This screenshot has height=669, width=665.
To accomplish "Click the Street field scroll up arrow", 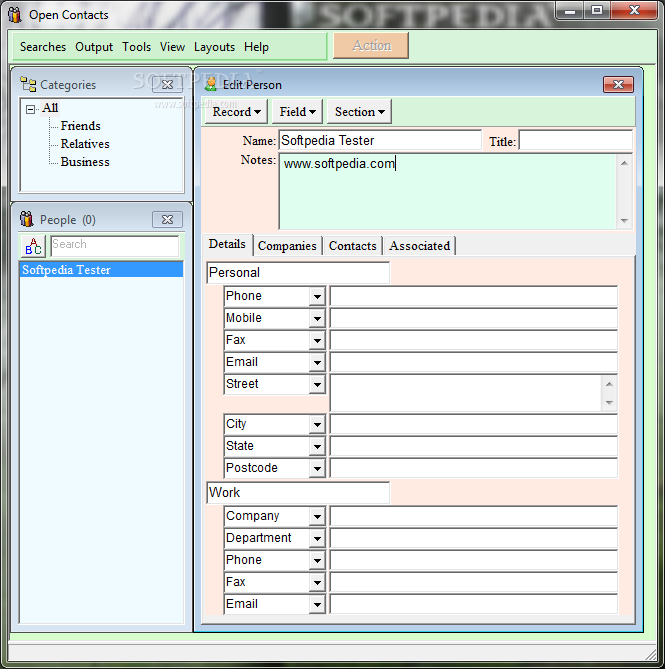I will [x=609, y=384].
